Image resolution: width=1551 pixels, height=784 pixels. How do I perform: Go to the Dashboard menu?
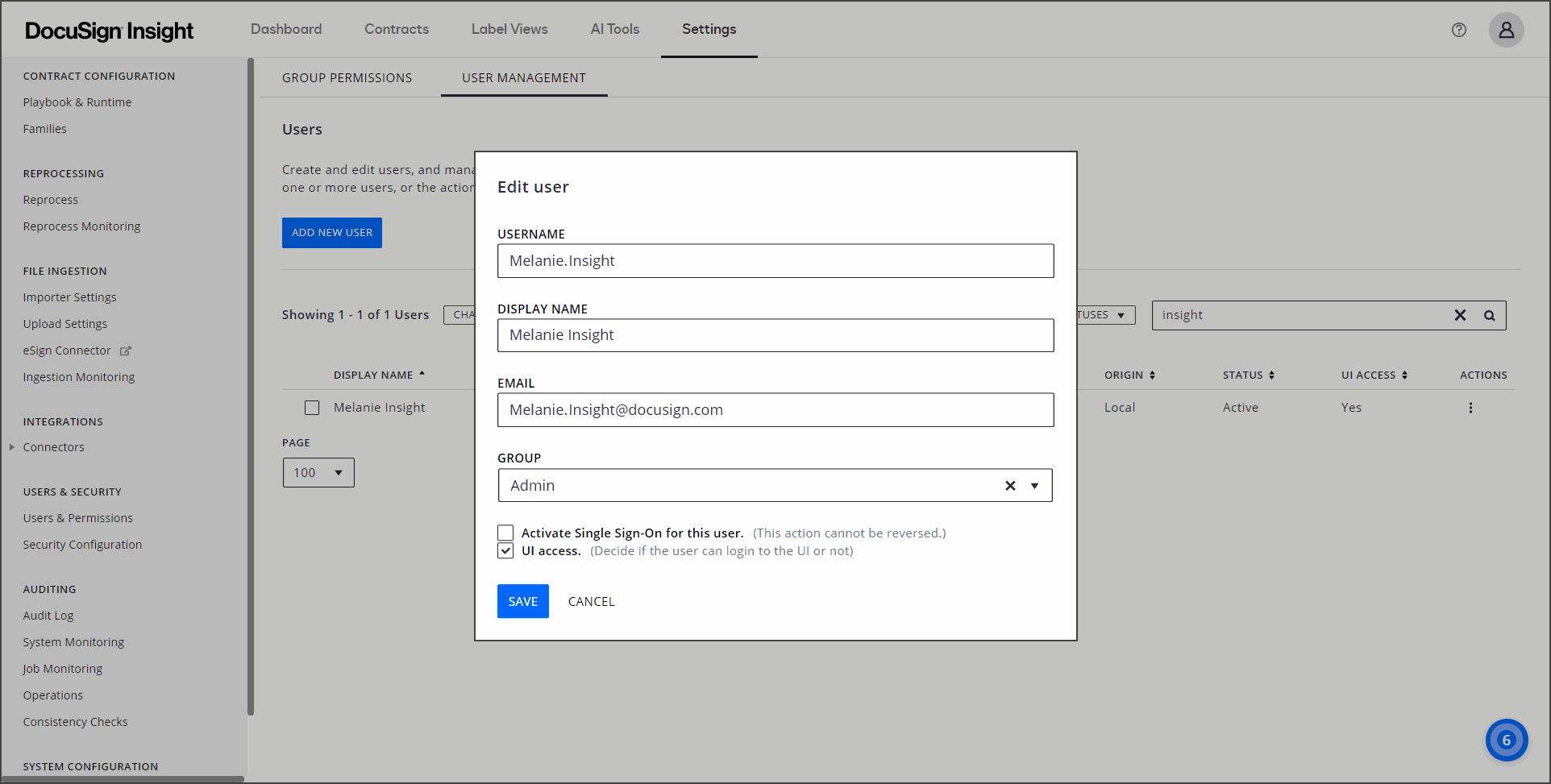[x=286, y=29]
